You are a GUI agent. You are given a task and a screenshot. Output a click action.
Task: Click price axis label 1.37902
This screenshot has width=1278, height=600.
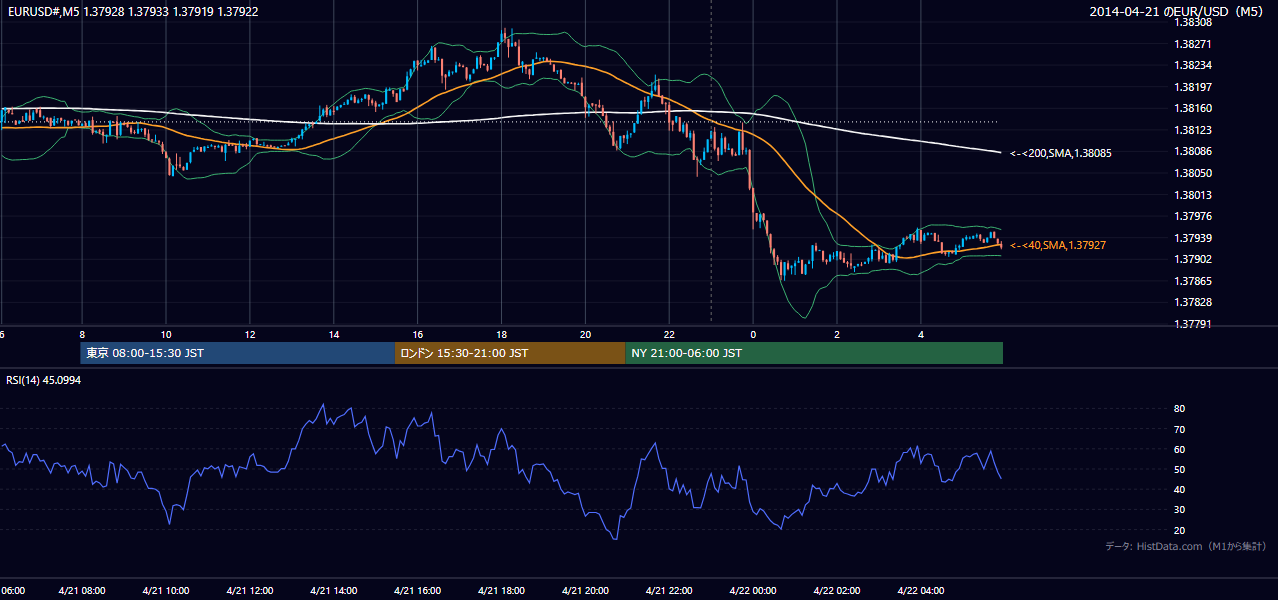[x=1192, y=259]
